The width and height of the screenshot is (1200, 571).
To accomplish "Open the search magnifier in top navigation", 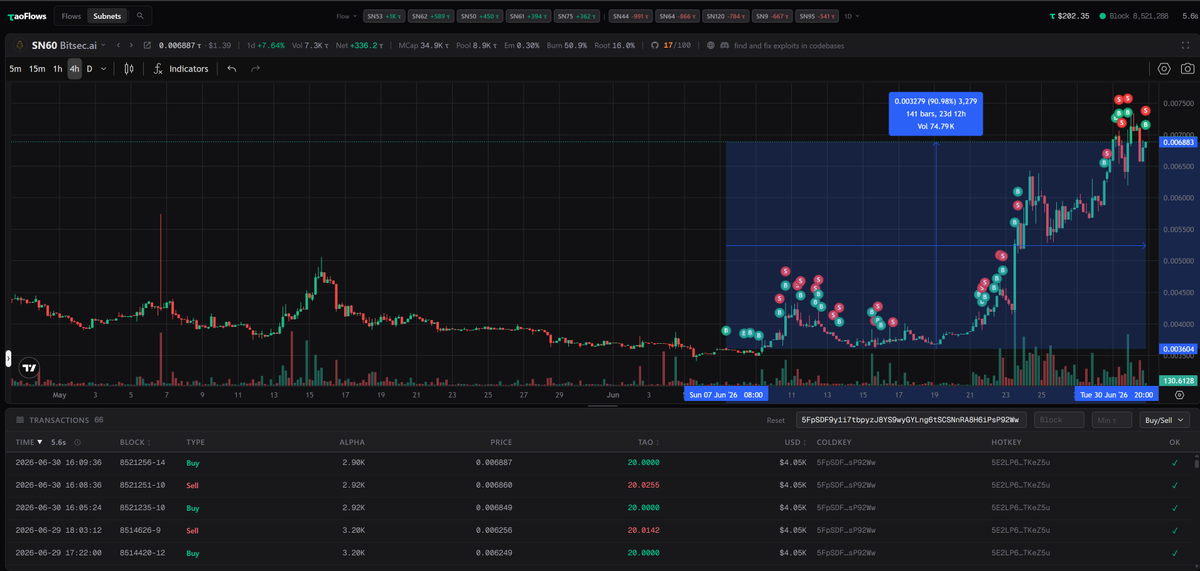I will click(141, 16).
